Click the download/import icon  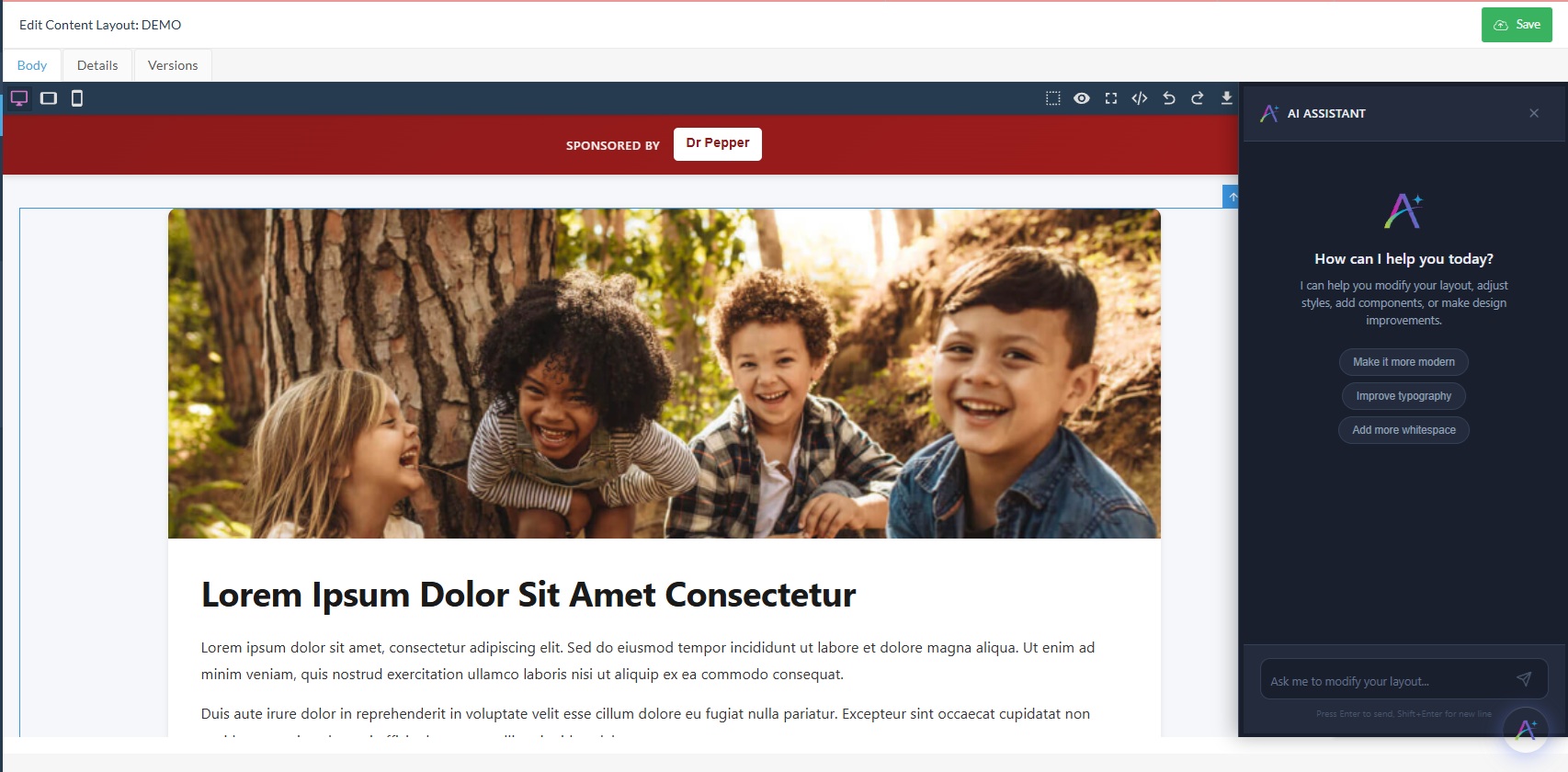pos(1226,98)
